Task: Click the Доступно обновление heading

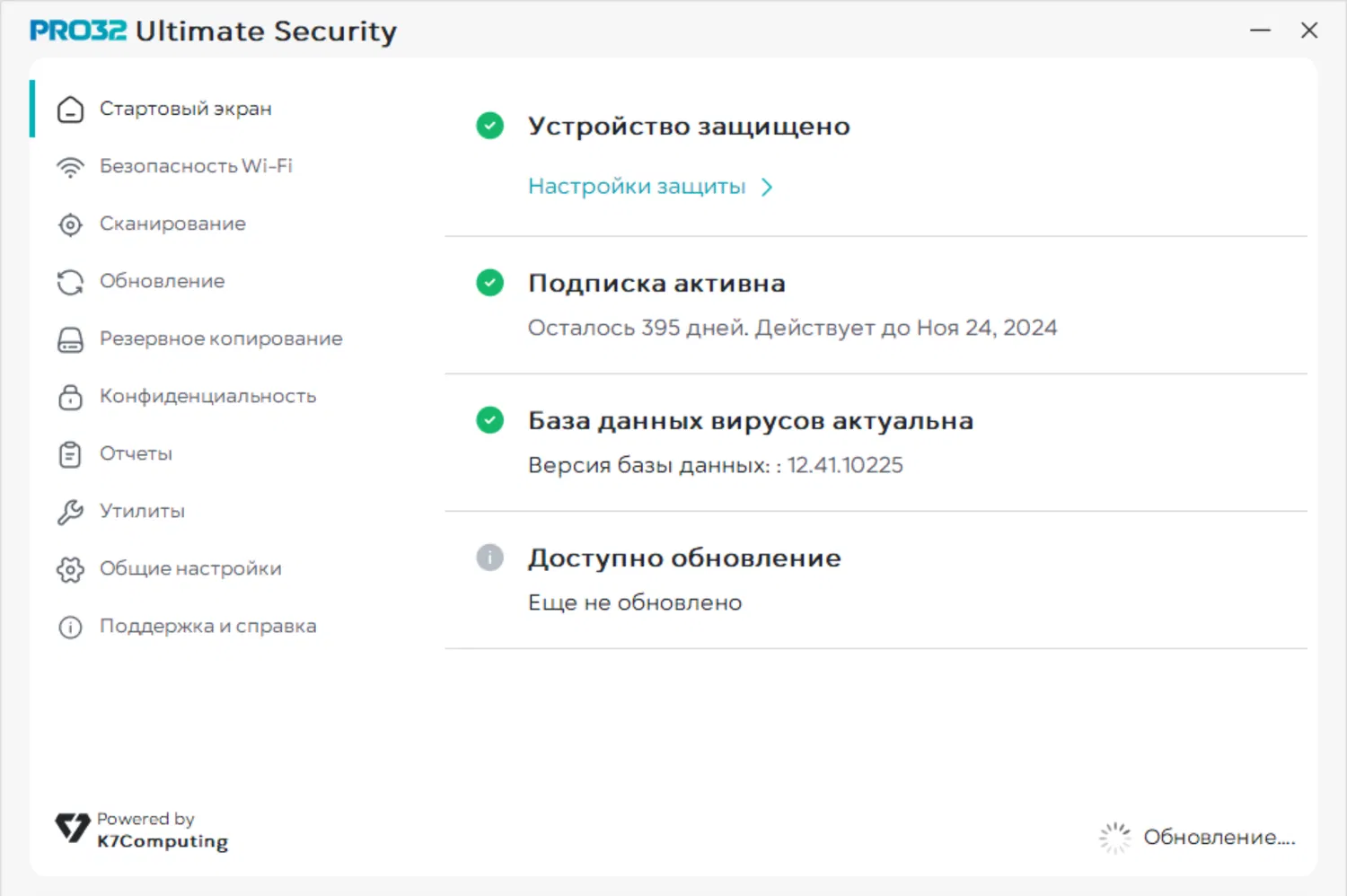Action: pyautogui.click(x=684, y=558)
